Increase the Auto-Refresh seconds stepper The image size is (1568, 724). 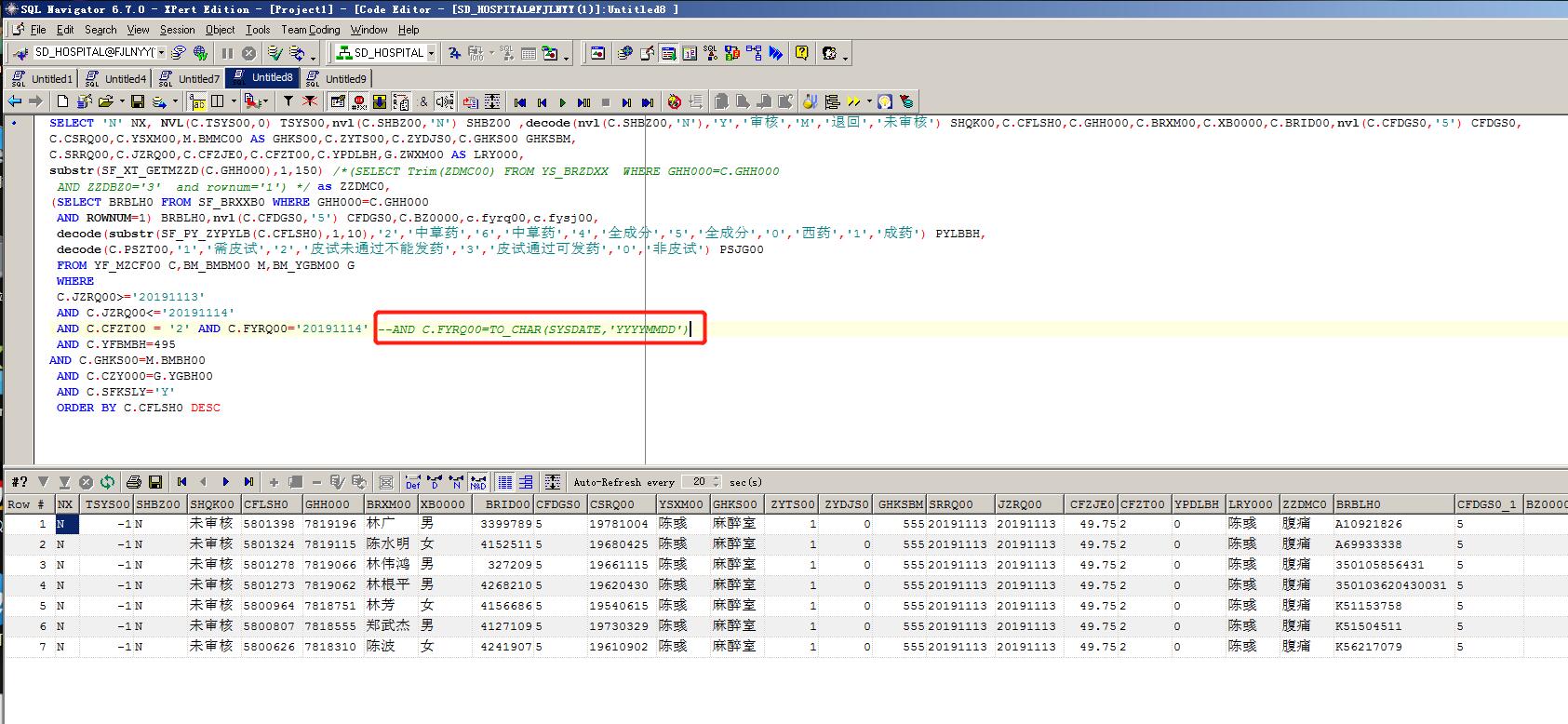716,478
